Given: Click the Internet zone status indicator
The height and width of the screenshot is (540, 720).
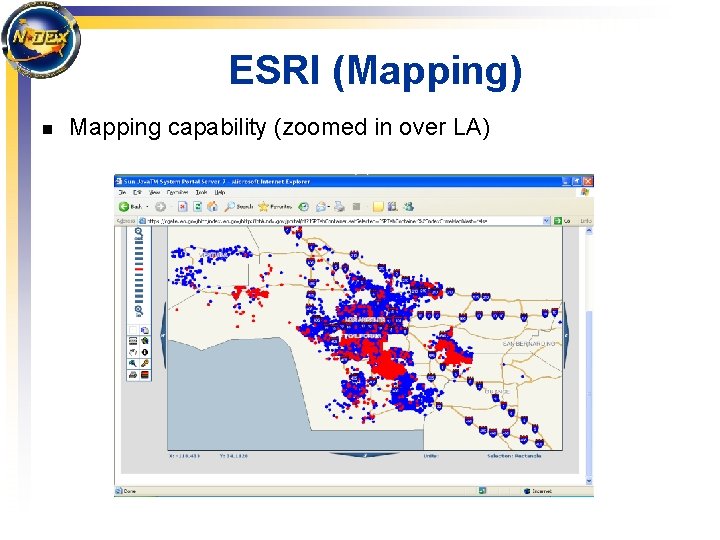Looking at the screenshot, I should tap(538, 491).
